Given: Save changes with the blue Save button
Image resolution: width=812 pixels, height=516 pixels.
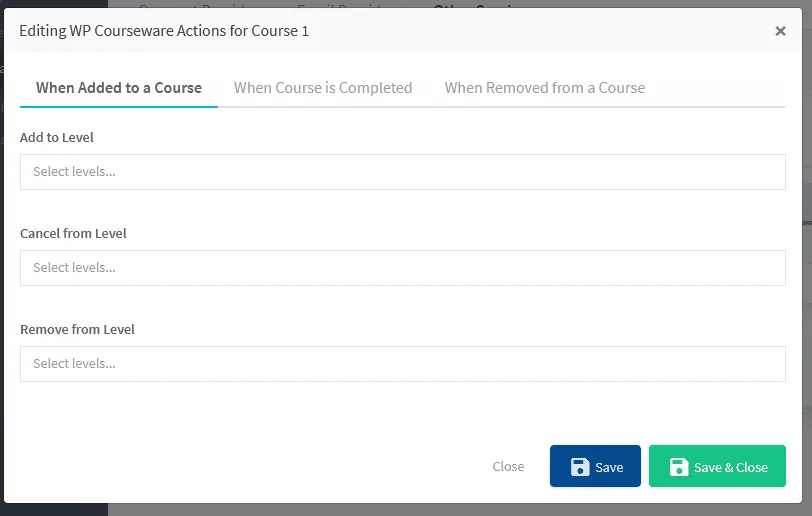Looking at the screenshot, I should point(595,466).
